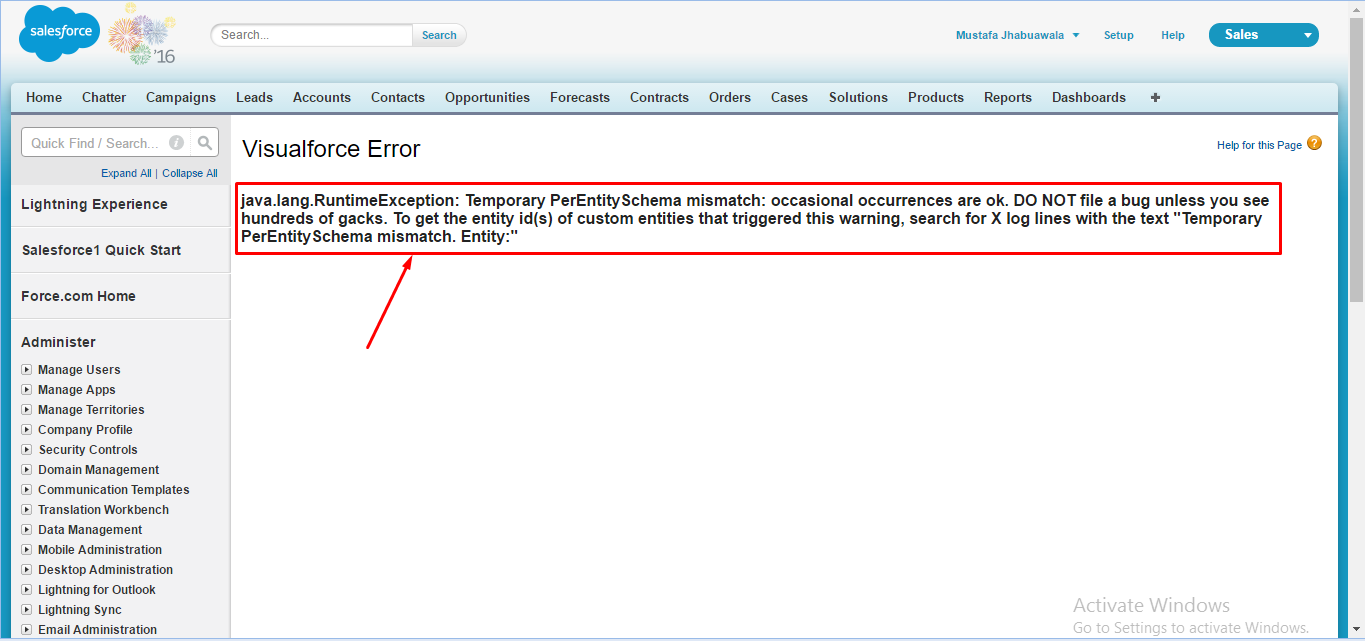Click the Quick Find magnifier icon
The width and height of the screenshot is (1365, 641).
pyautogui.click(x=205, y=143)
